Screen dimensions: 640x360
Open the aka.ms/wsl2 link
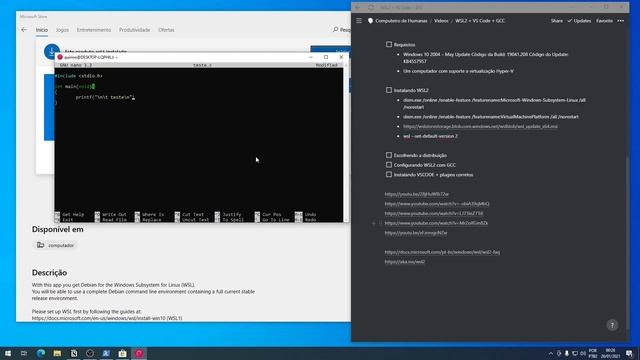point(404,262)
